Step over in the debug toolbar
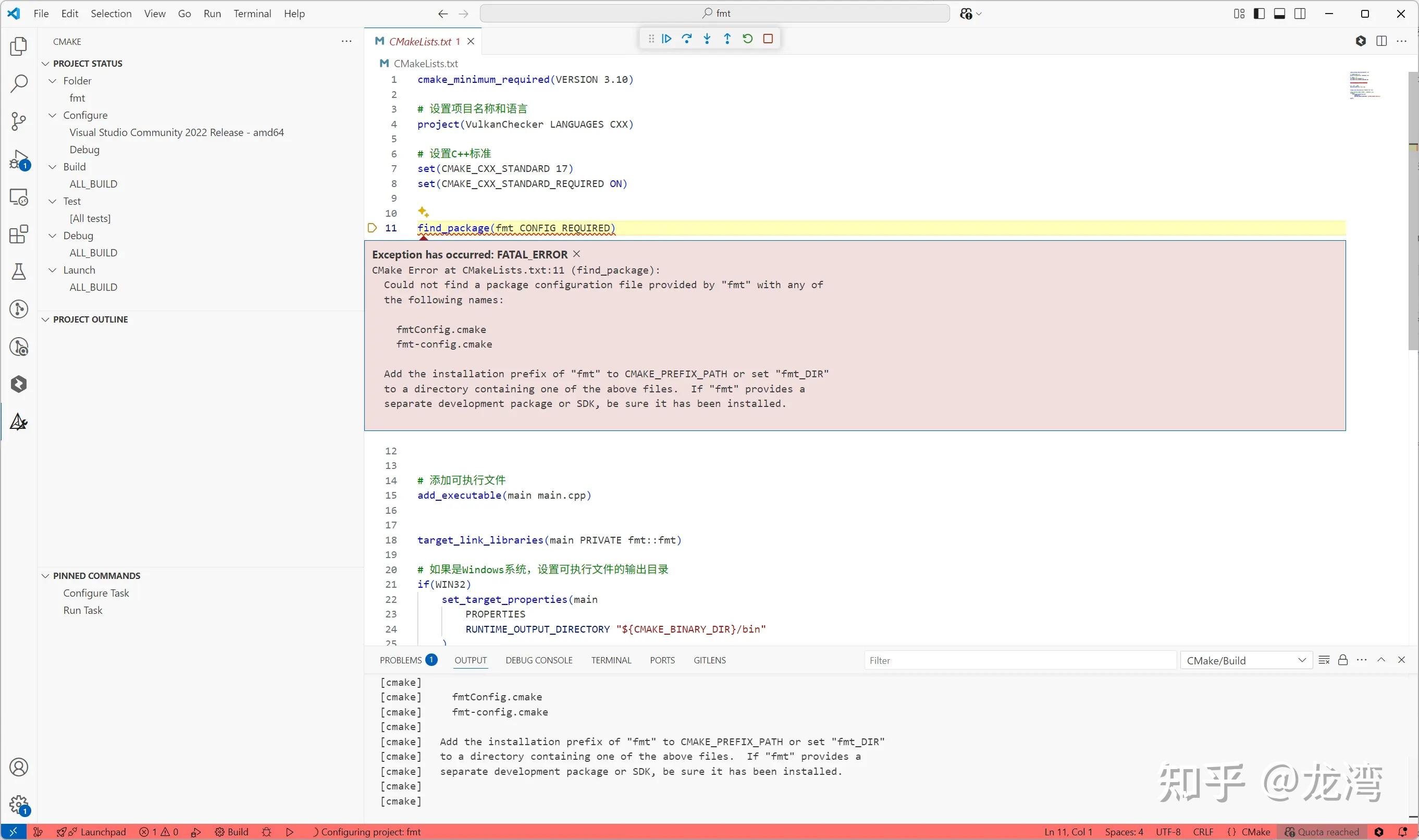1419x840 pixels. [687, 39]
